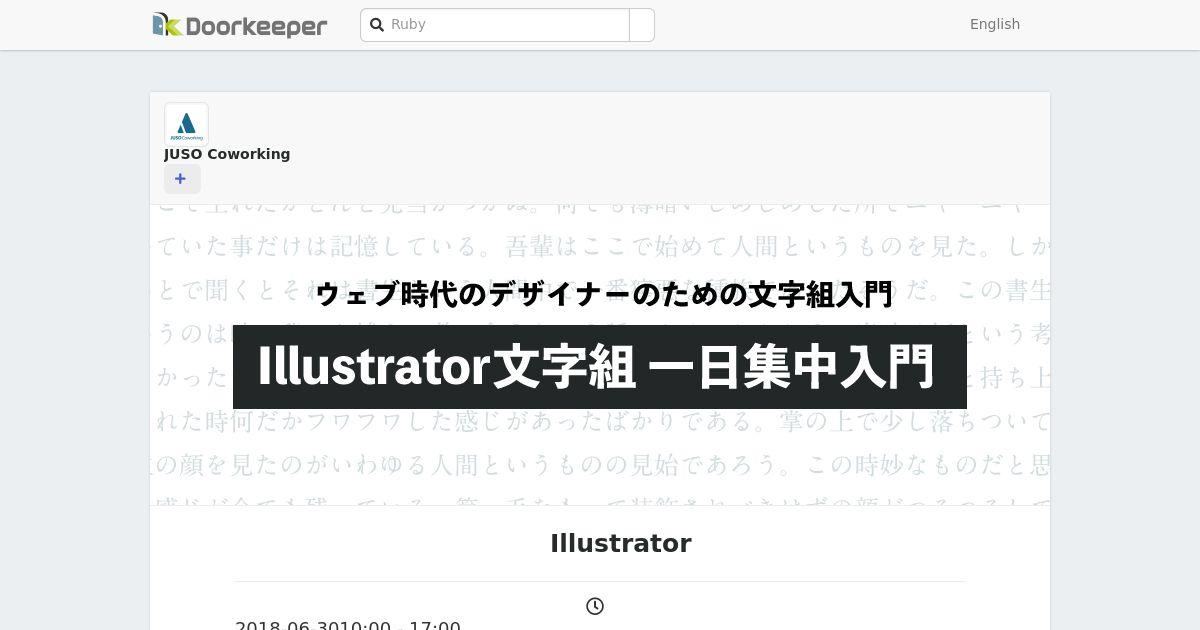This screenshot has height=630, width=1200.
Task: Click the plus button under JUSO Coworking
Action: point(182,179)
